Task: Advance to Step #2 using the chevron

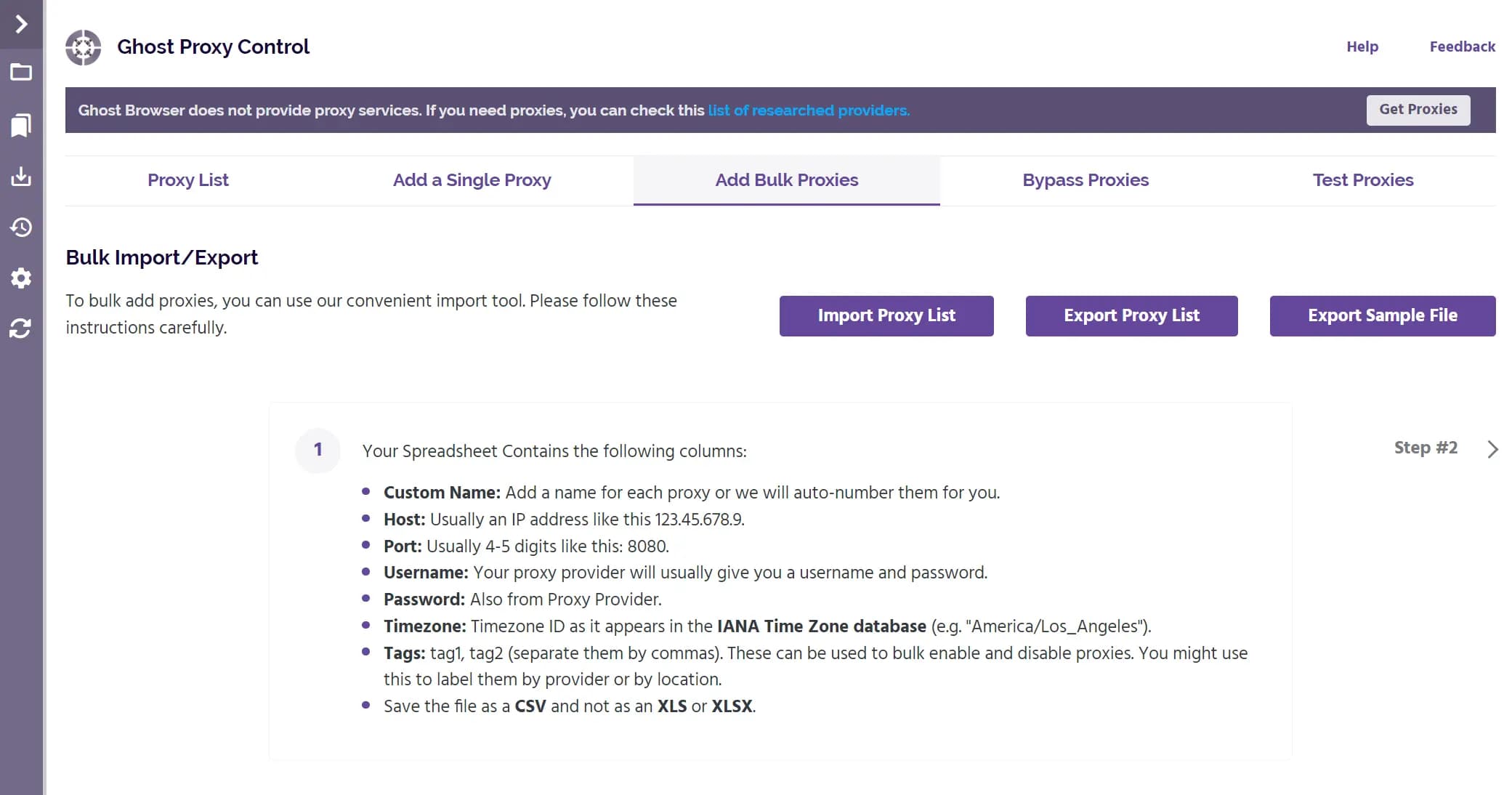Action: [x=1493, y=449]
